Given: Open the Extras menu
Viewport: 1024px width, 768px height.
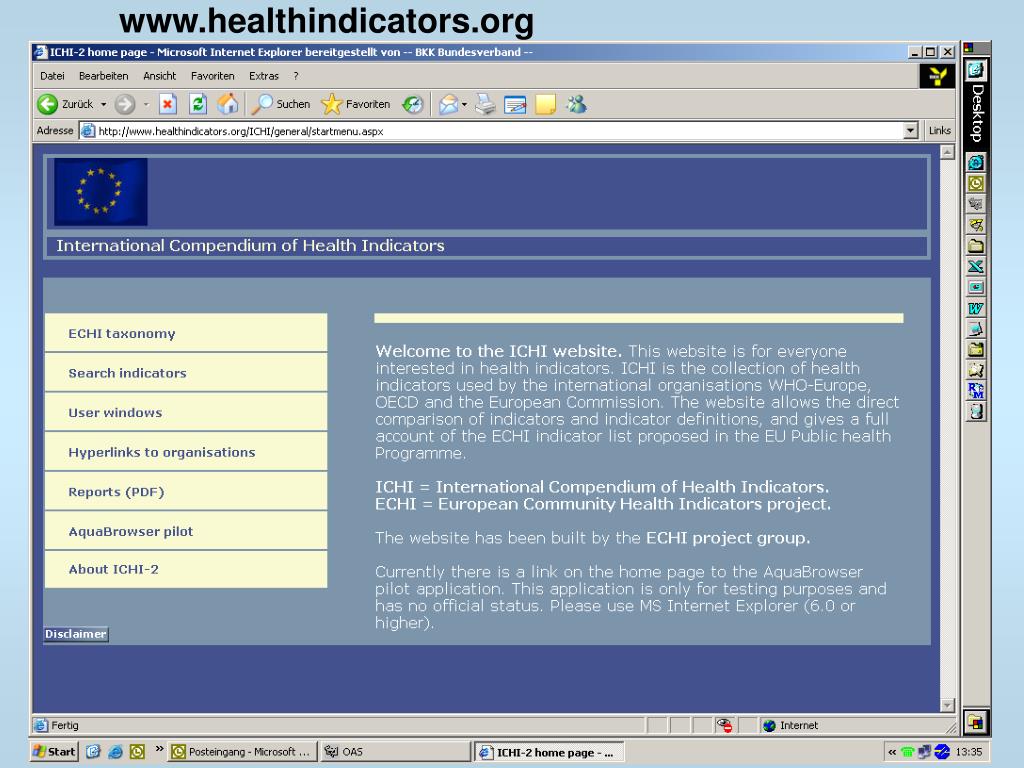Looking at the screenshot, I should 264,76.
